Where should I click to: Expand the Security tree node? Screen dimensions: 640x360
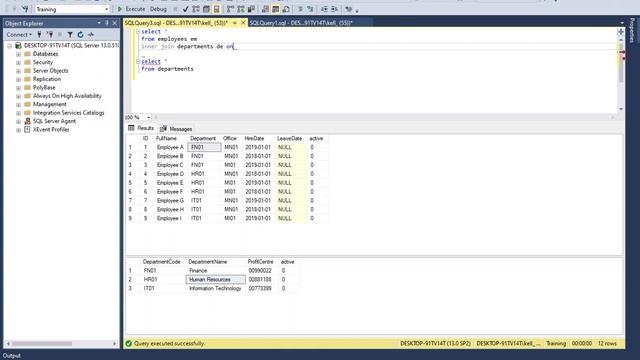(x=18, y=62)
